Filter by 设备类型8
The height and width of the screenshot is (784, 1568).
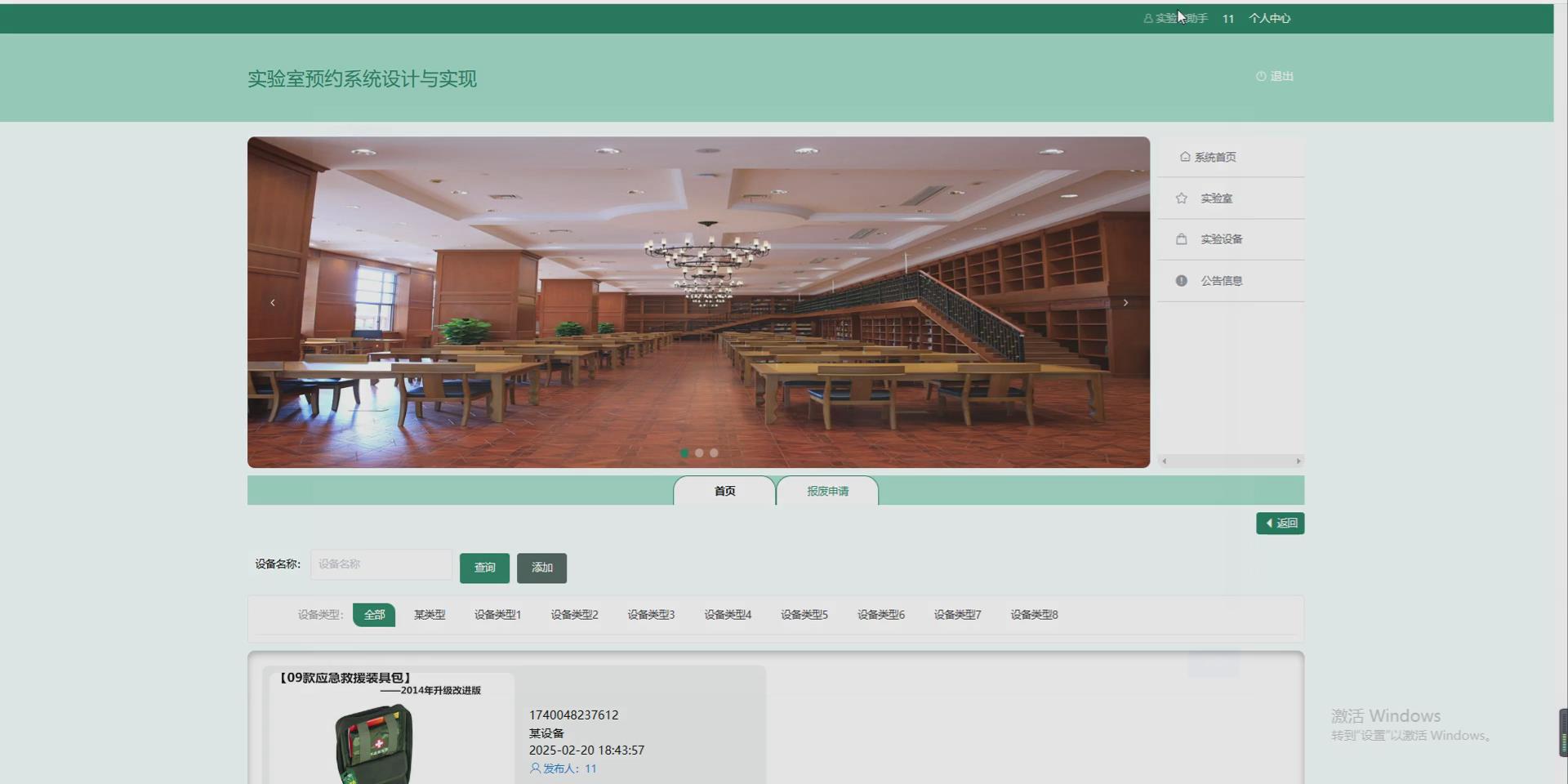1034,615
